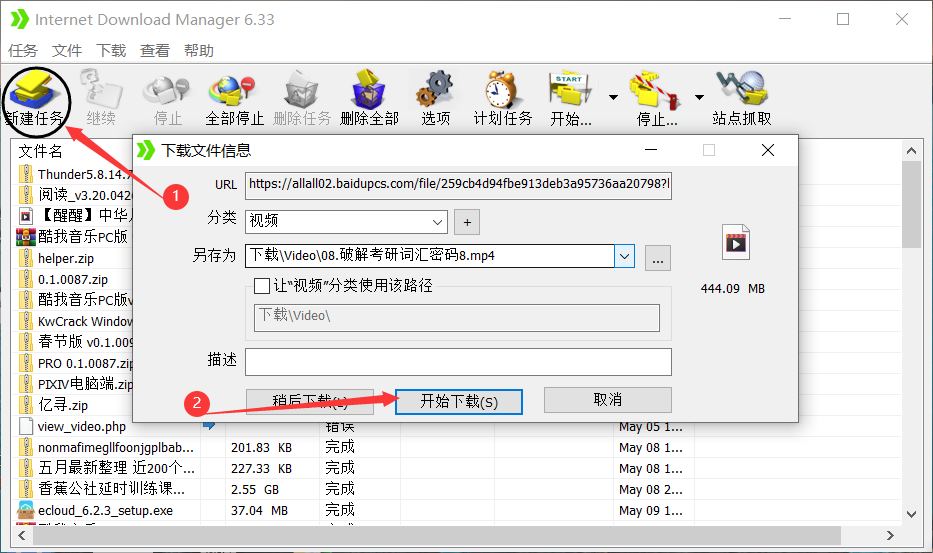The width and height of the screenshot is (933, 553).
Task: Click the 文件名 column header
Action: (40, 151)
